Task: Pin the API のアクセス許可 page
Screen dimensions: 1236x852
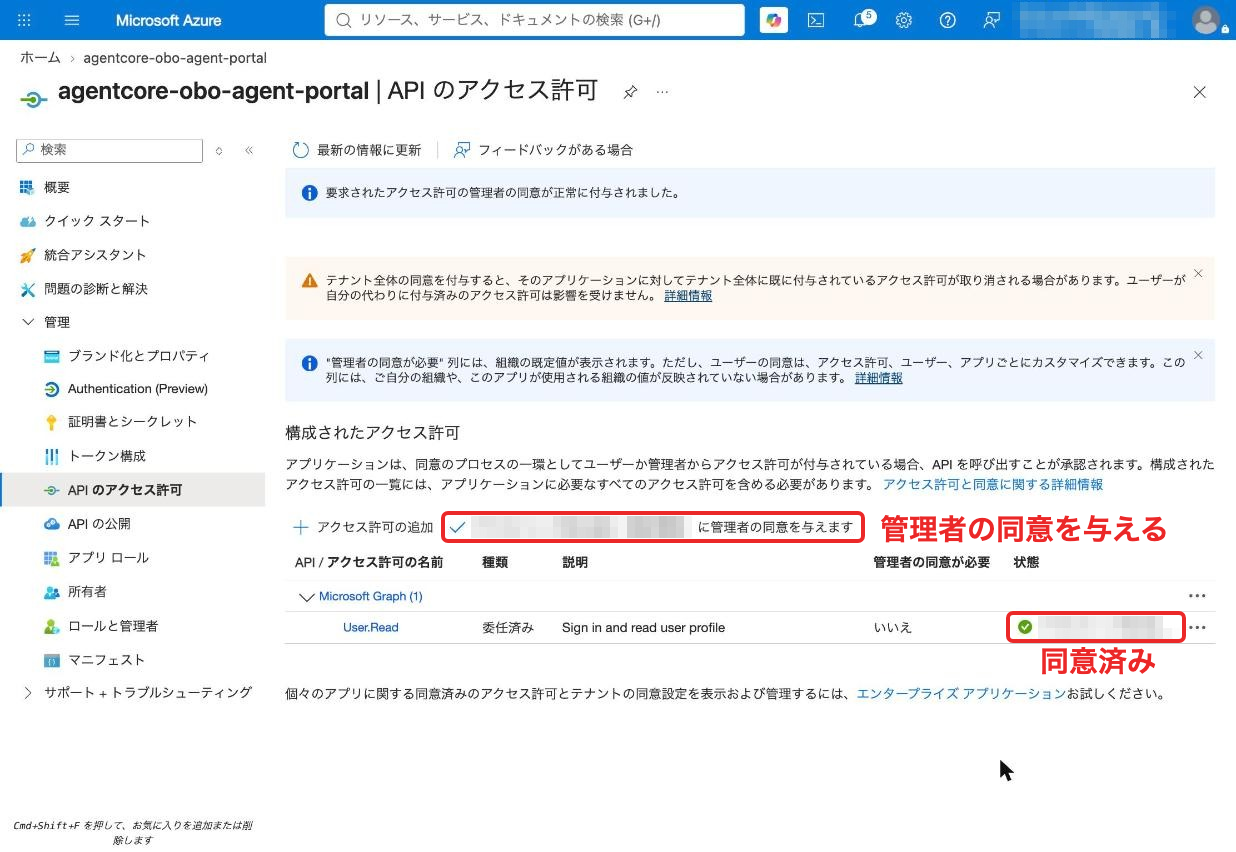Action: (630, 92)
